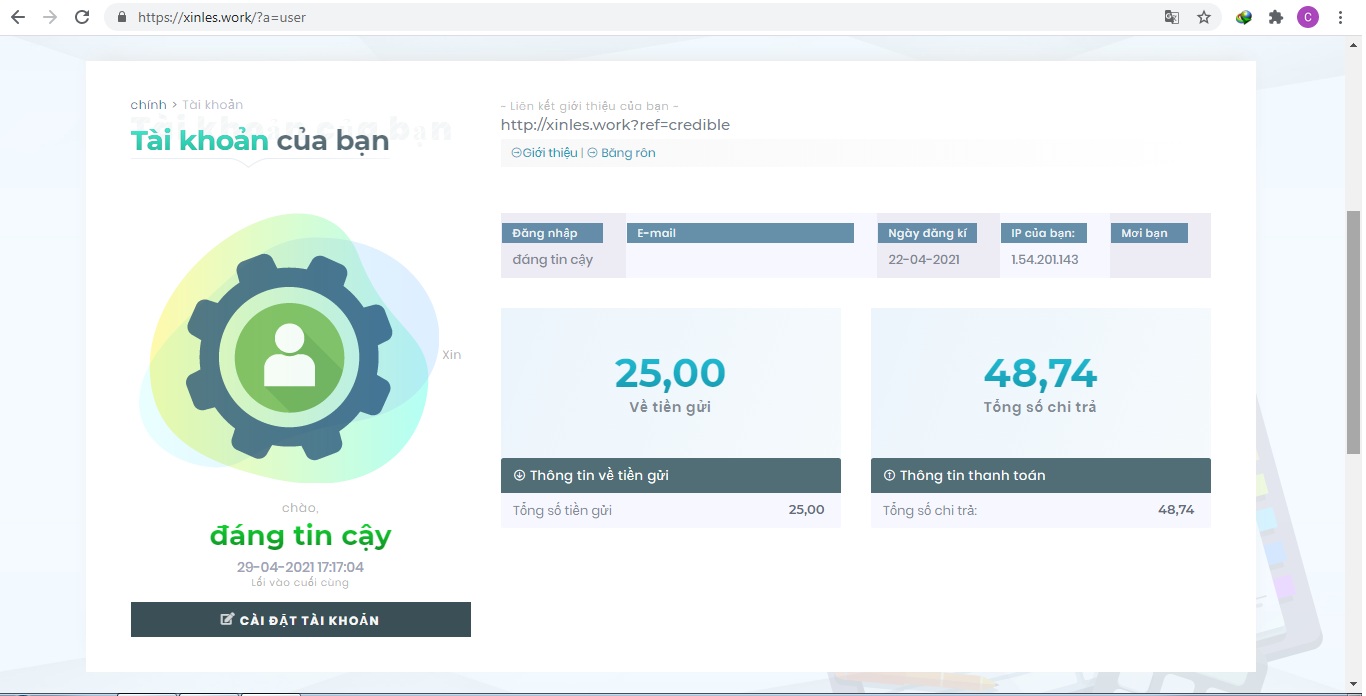
Task: Click the 'Mời bạn' column header
Action: [x=1149, y=233]
